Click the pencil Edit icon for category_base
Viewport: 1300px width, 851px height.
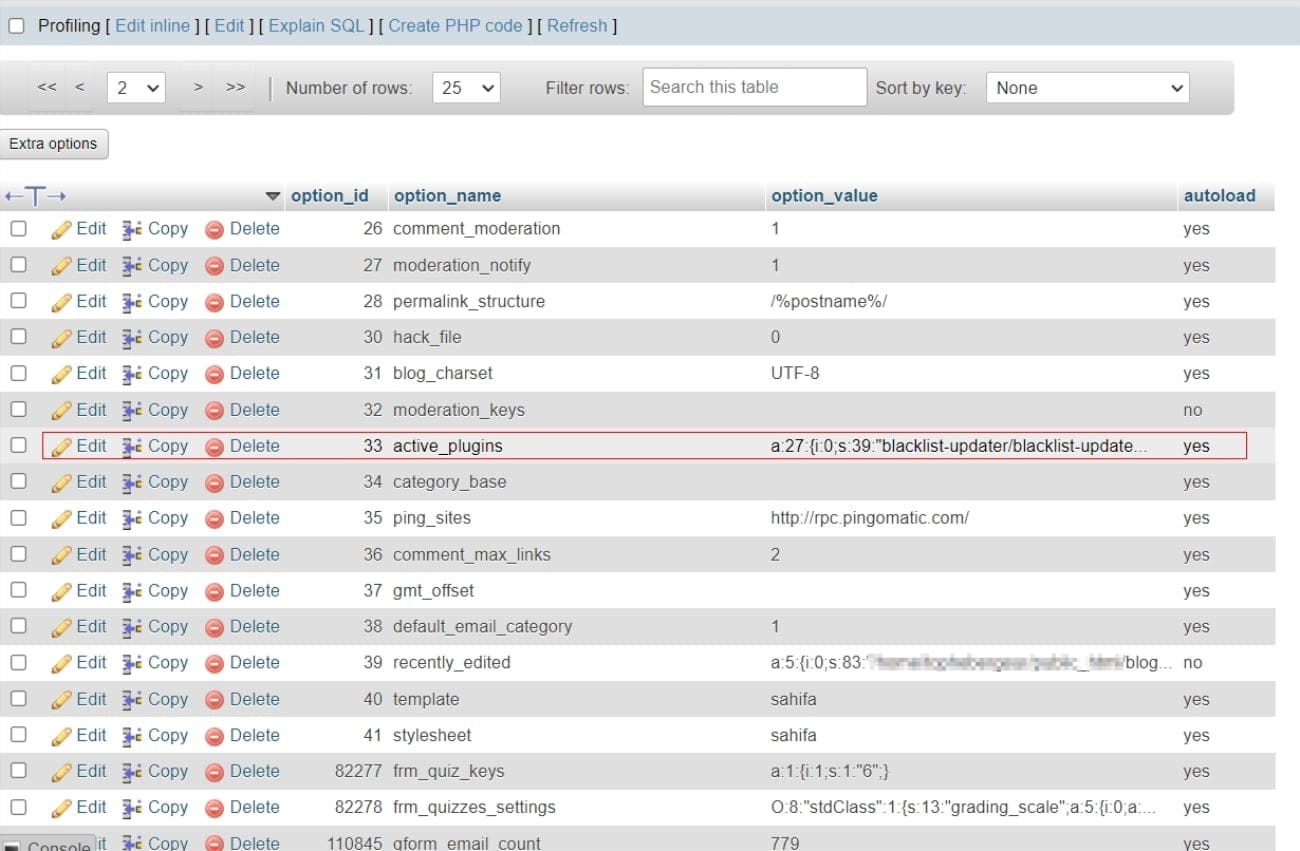coord(62,483)
